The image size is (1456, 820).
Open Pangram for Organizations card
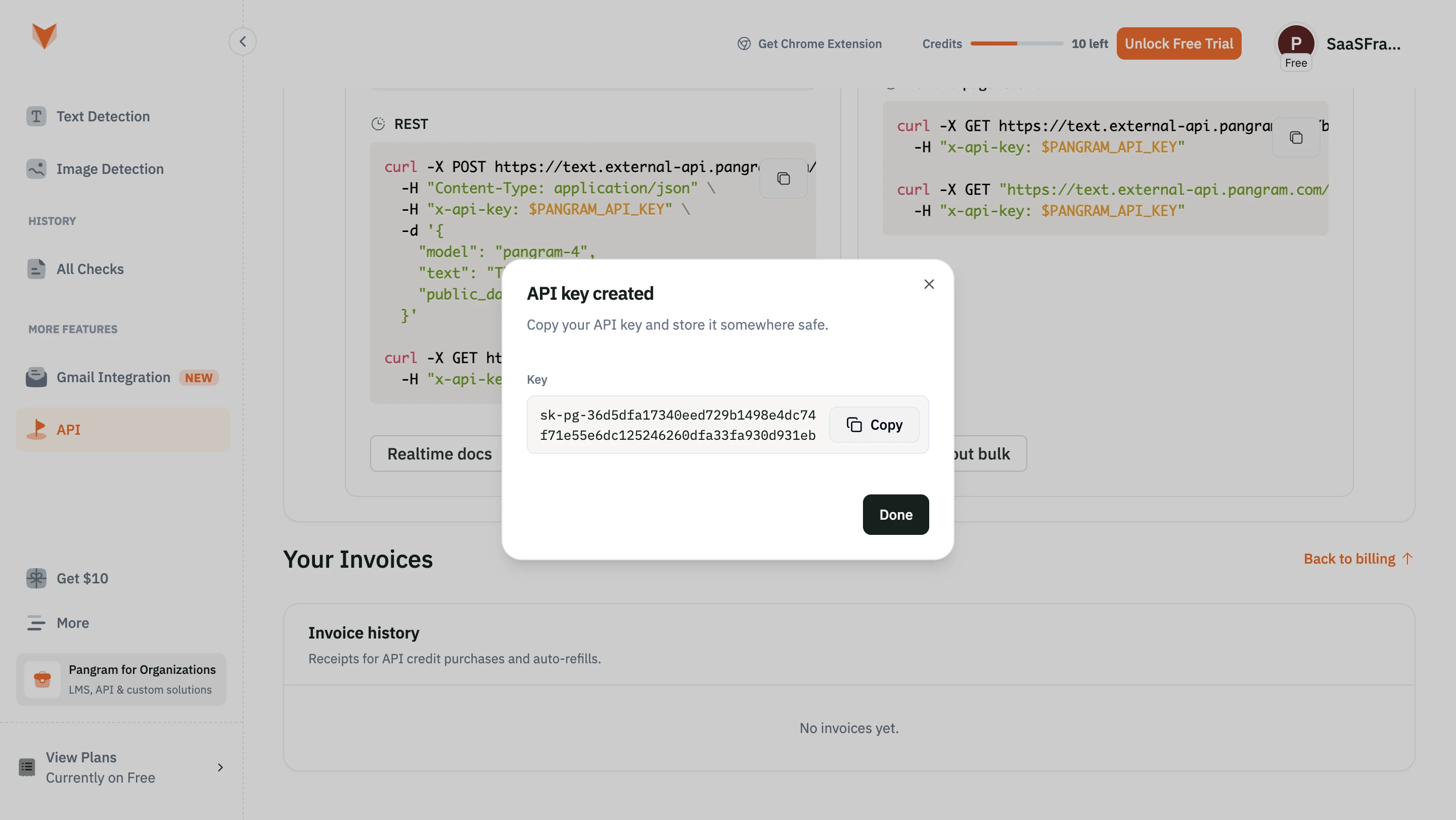[x=121, y=679]
